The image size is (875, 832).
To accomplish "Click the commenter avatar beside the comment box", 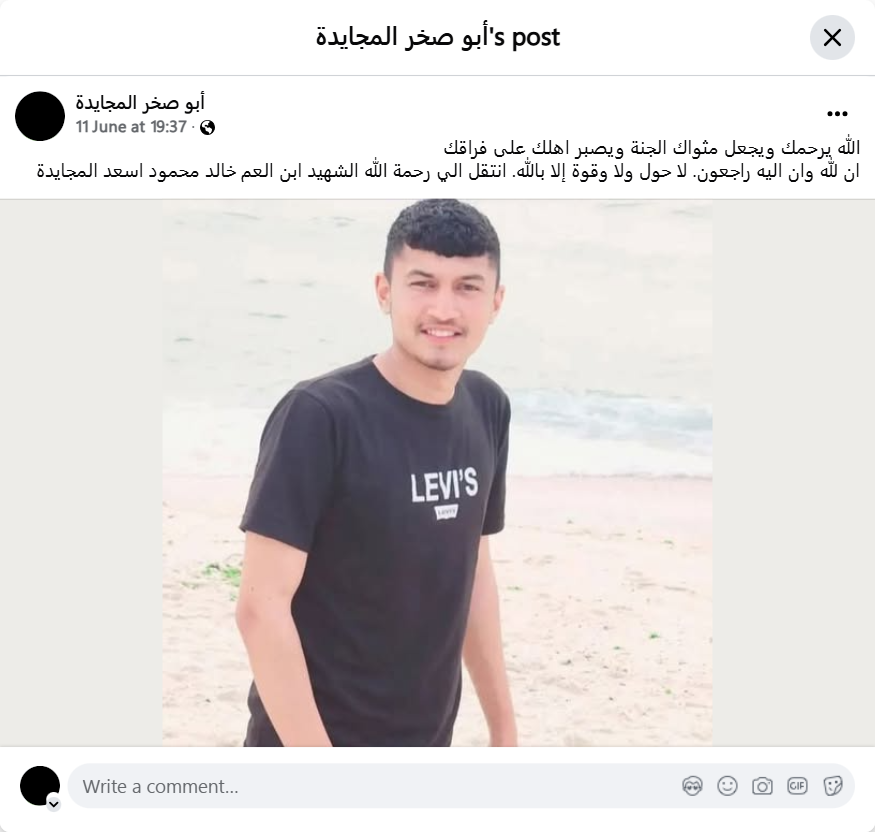I will [40, 786].
